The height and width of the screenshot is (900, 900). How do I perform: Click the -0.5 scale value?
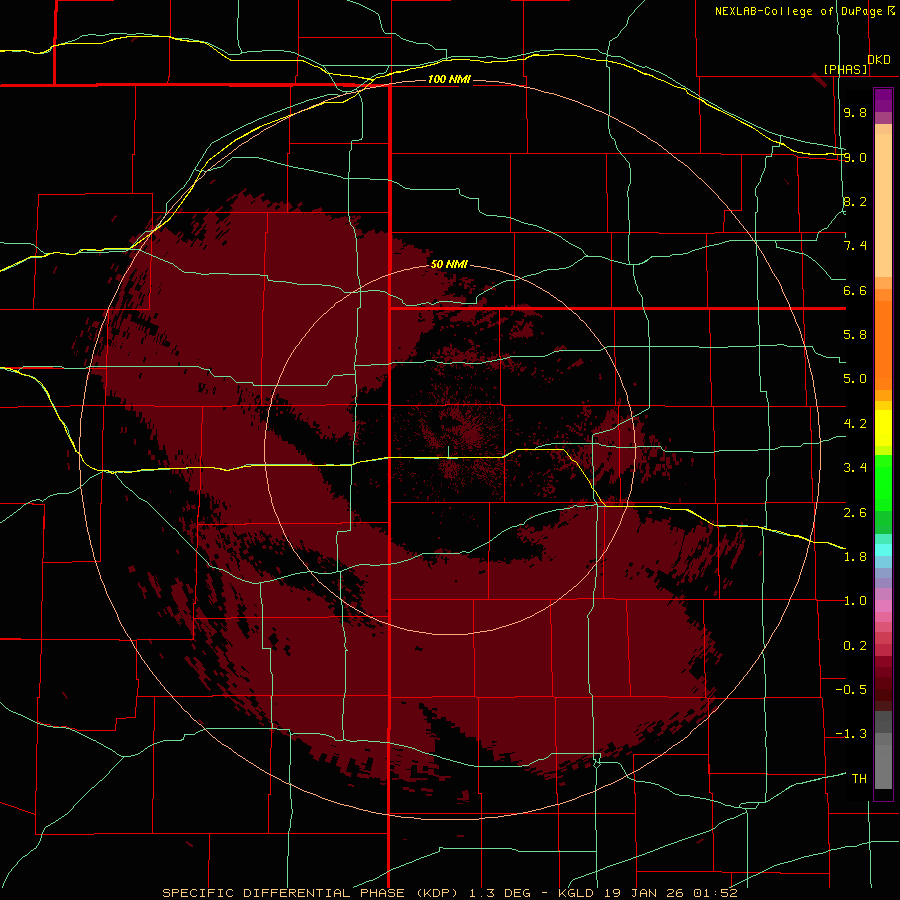click(x=851, y=689)
